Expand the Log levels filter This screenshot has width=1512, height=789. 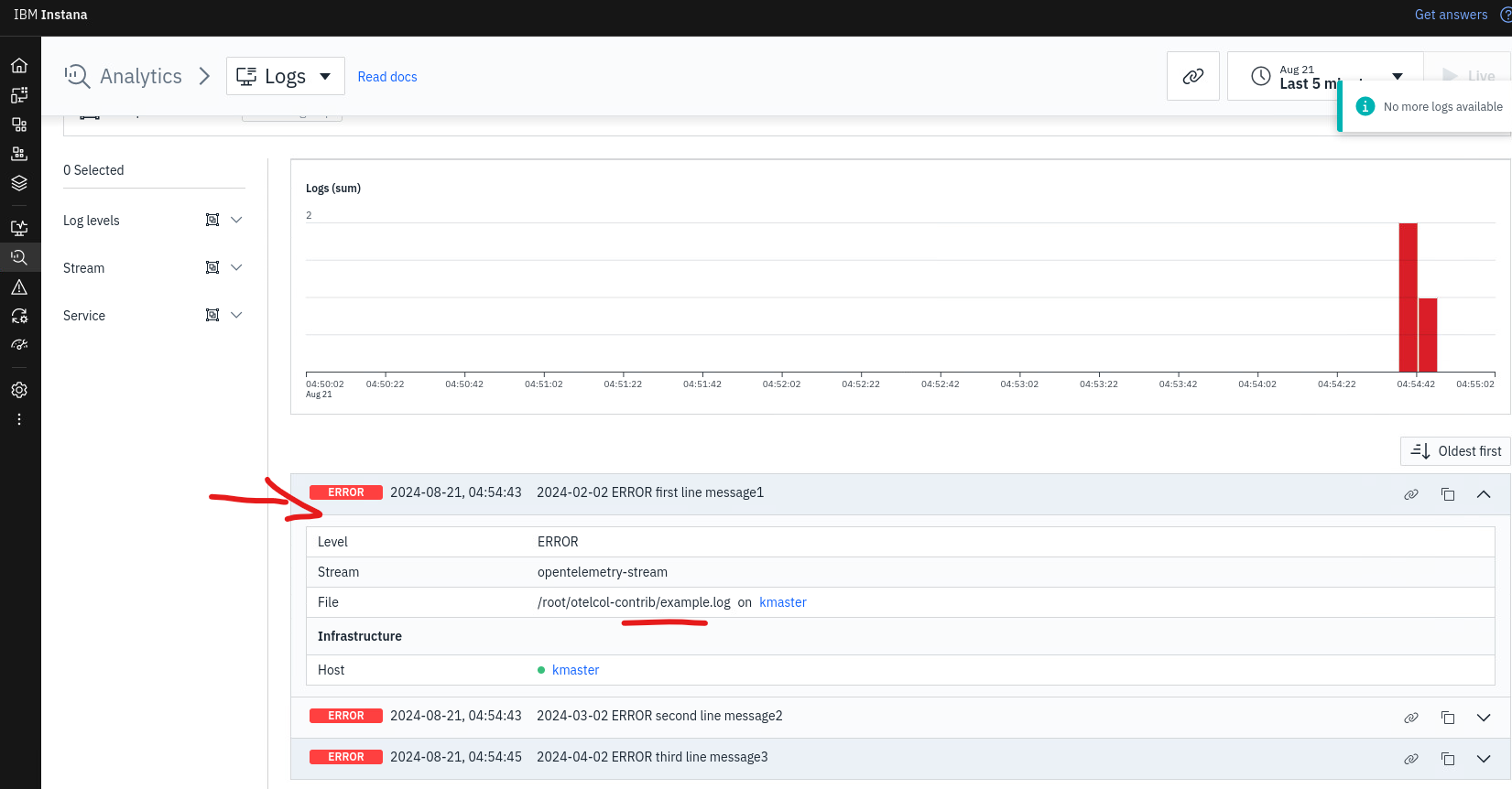236,220
